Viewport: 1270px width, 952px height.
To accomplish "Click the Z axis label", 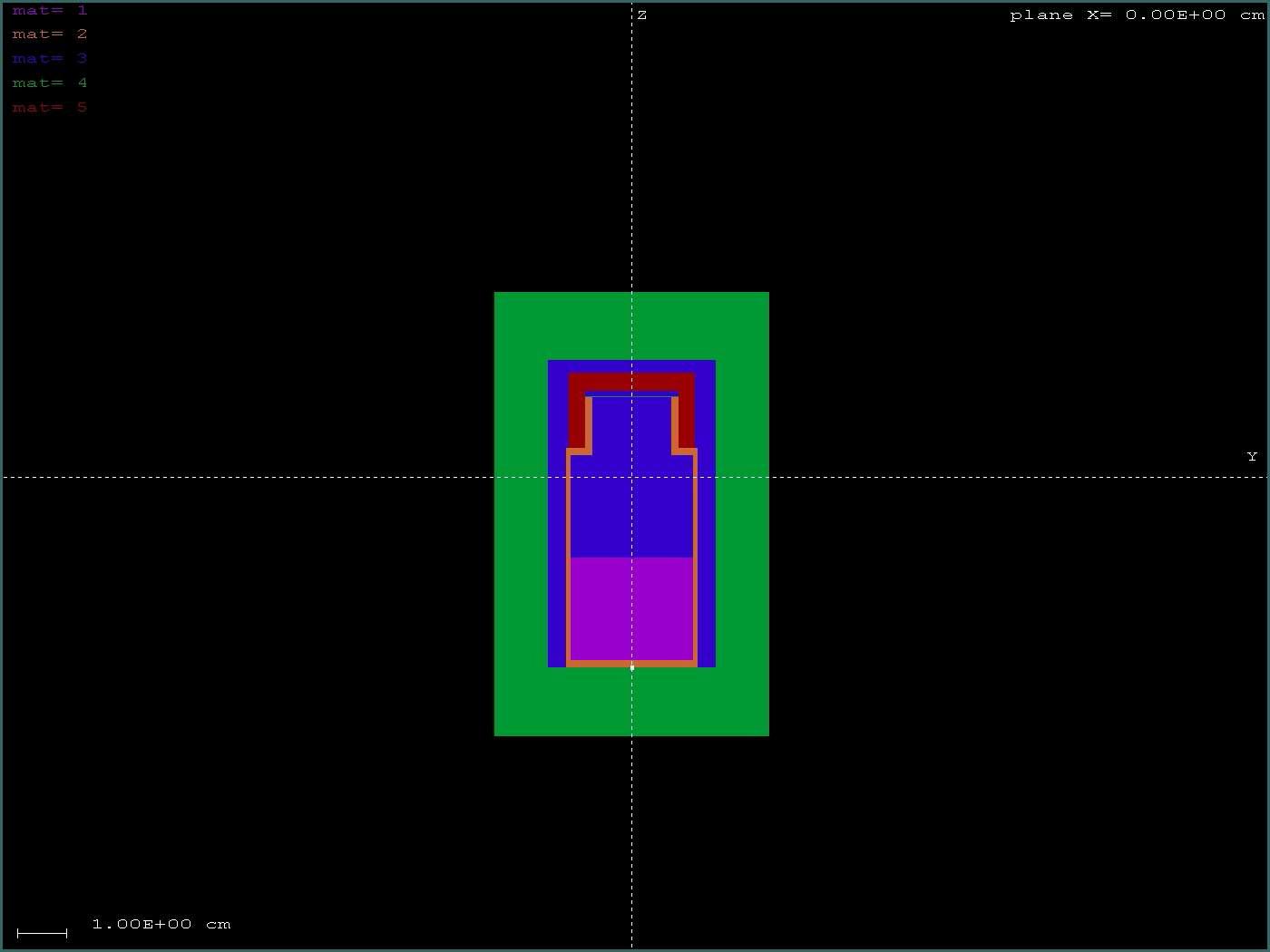I will point(642,15).
